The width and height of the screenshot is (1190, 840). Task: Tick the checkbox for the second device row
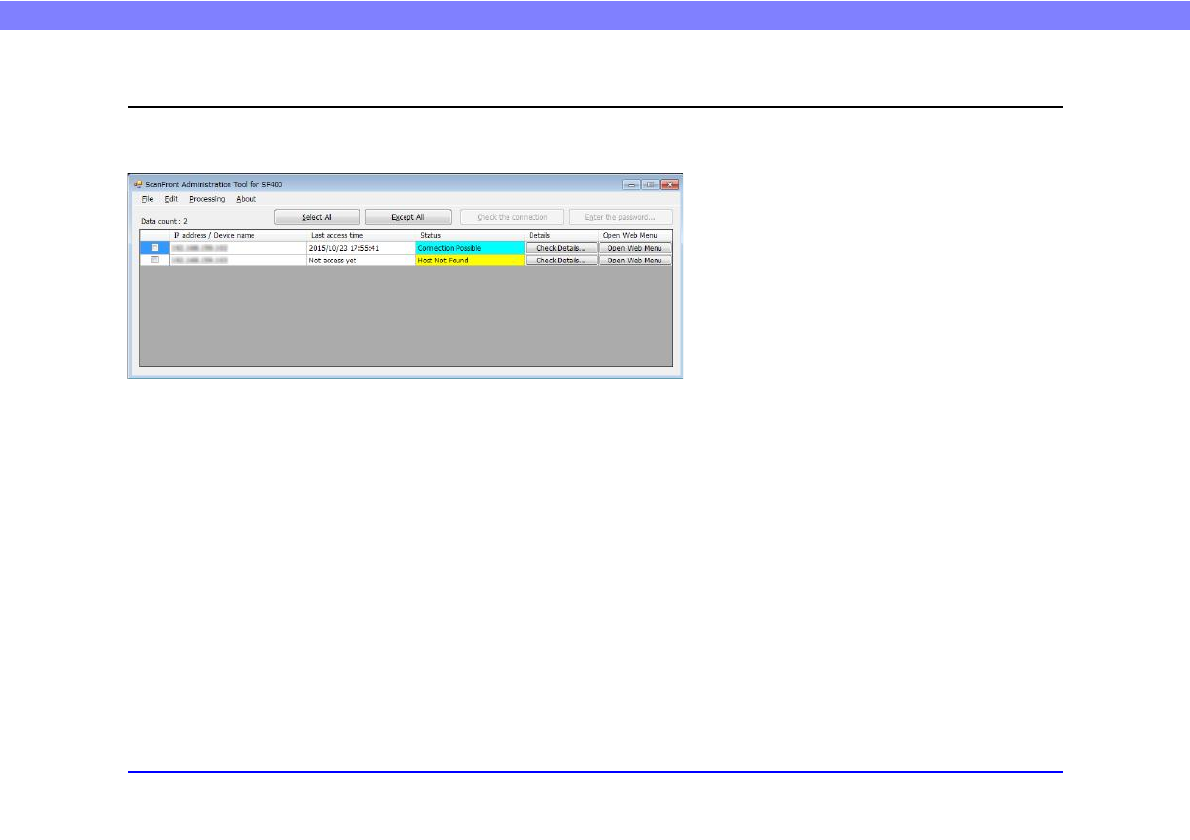pos(155,260)
